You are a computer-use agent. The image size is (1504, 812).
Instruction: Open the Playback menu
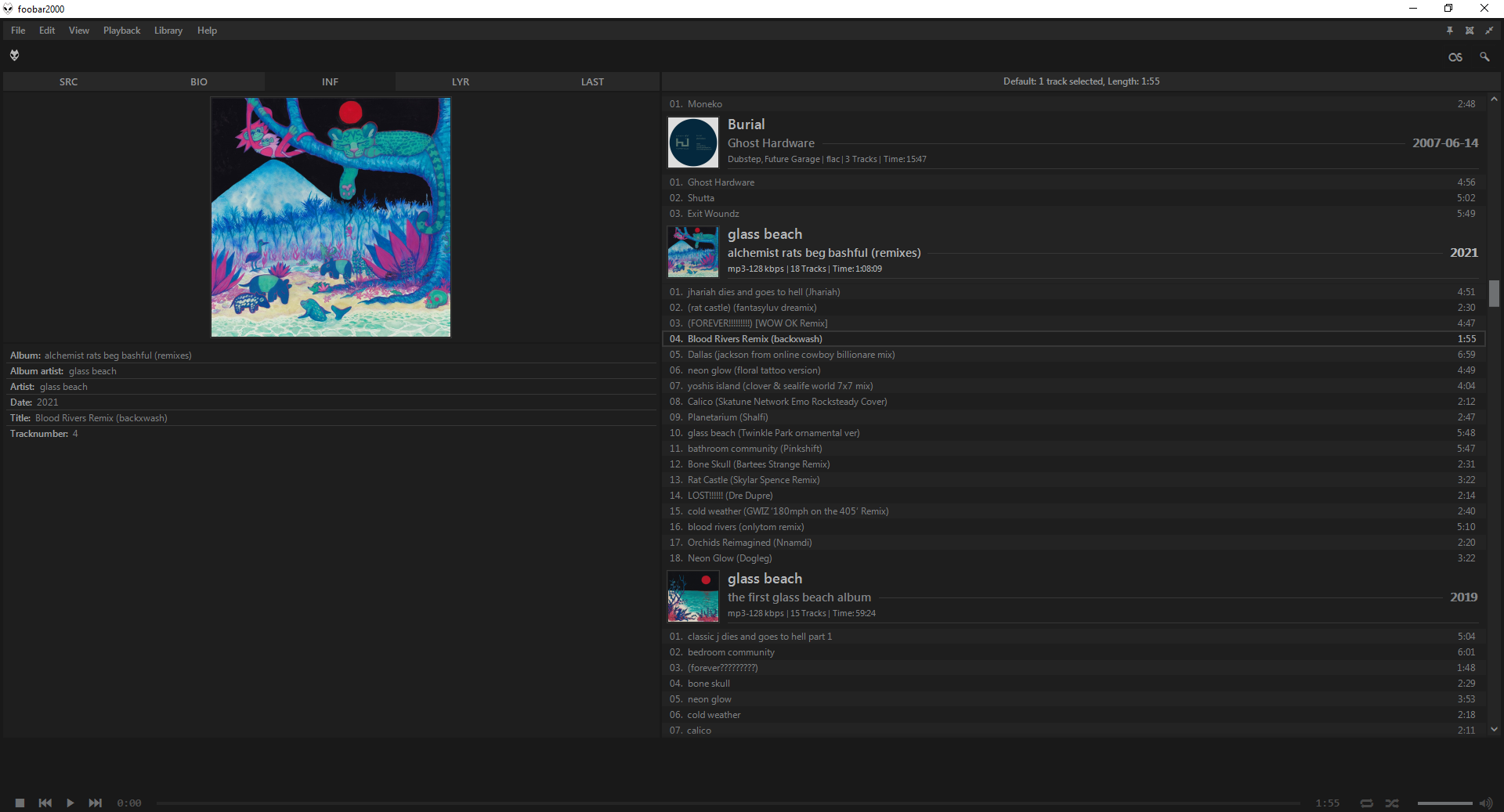point(122,31)
